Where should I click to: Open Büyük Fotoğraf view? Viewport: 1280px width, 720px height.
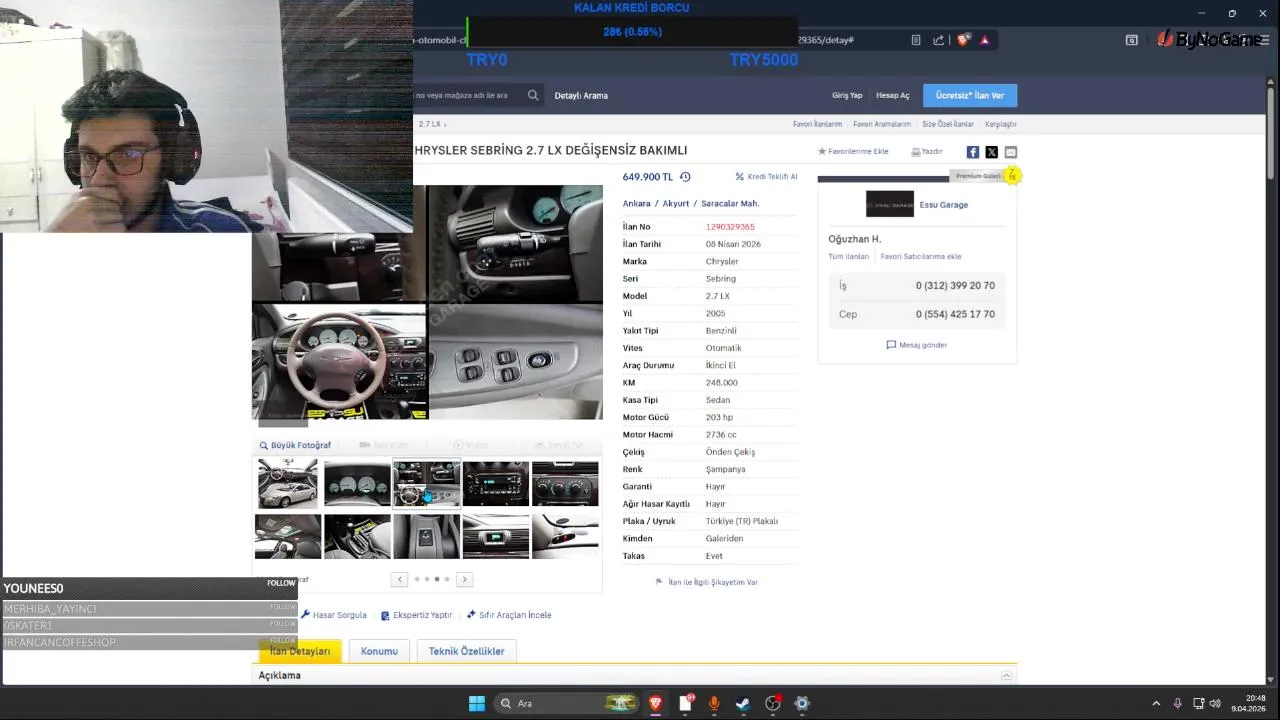pos(295,445)
